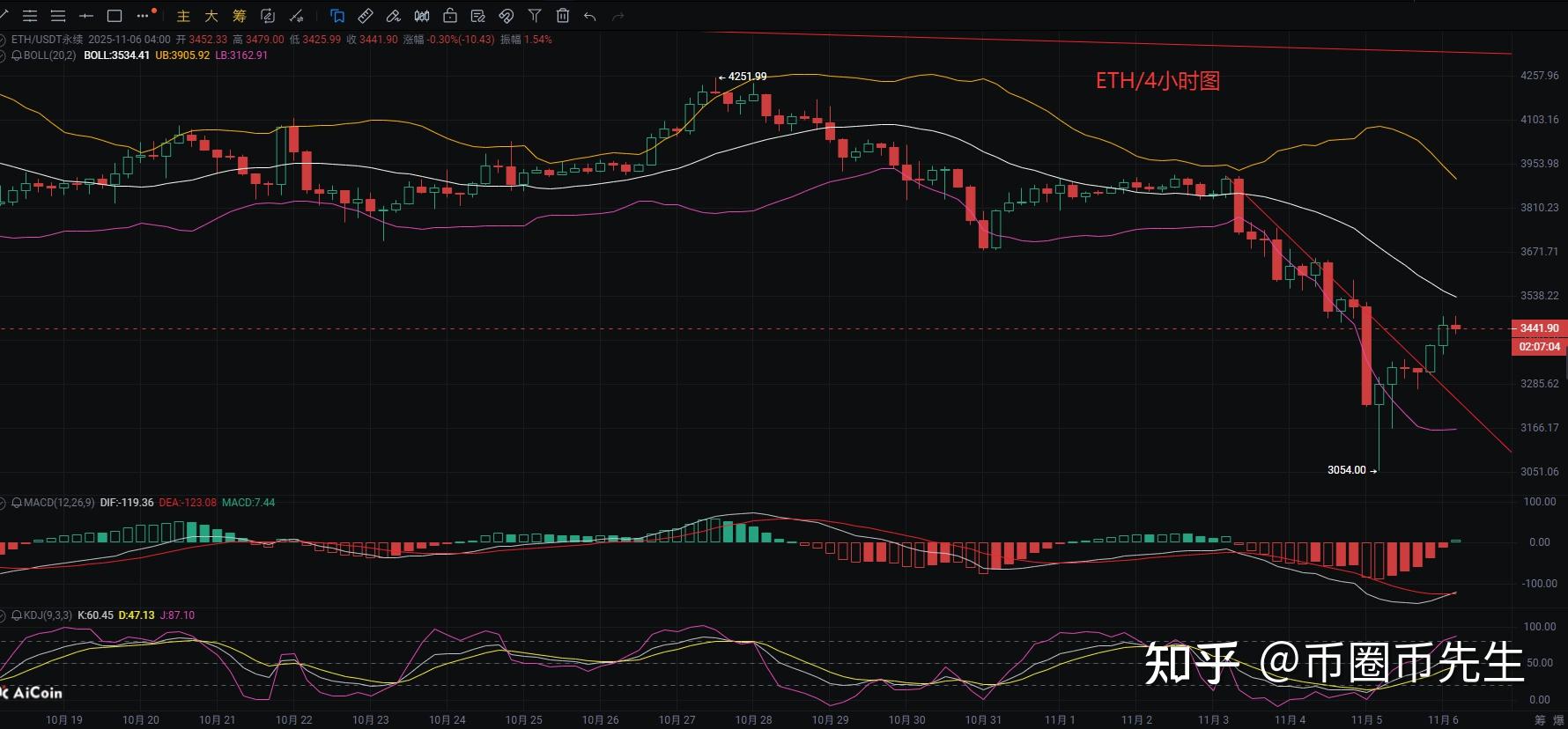The image size is (1568, 729).
Task: Click the red 3441.90 current price tag
Action: (1538, 328)
